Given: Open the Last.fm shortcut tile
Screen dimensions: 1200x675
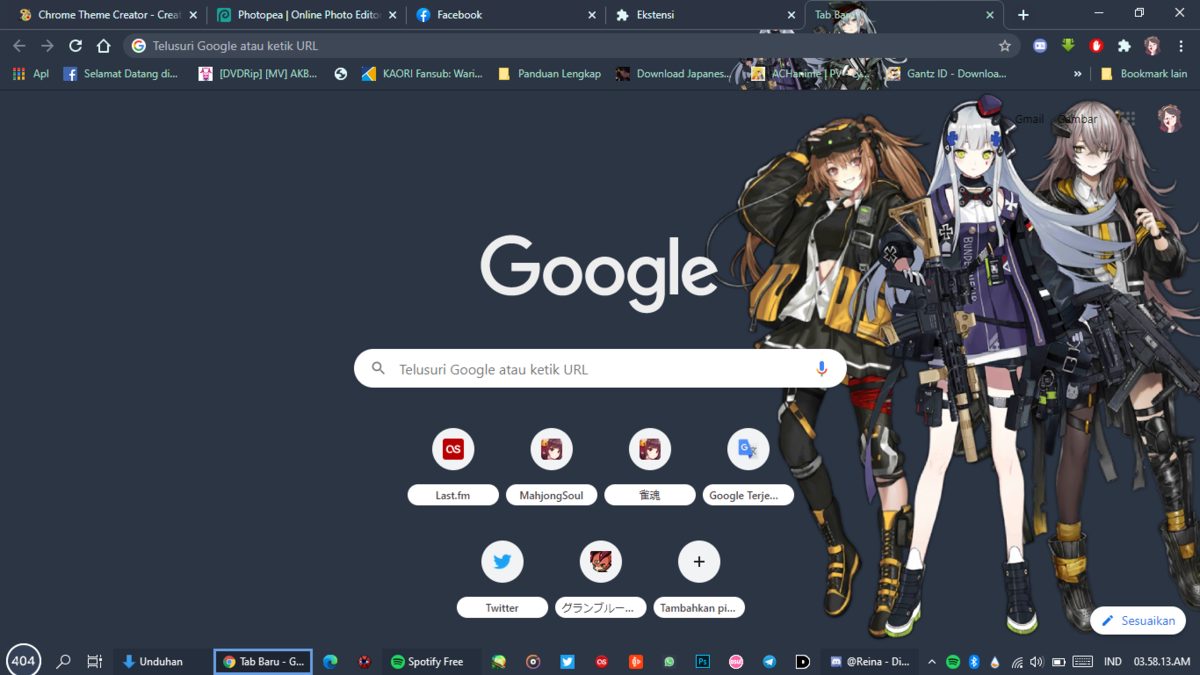Looking at the screenshot, I should click(453, 449).
